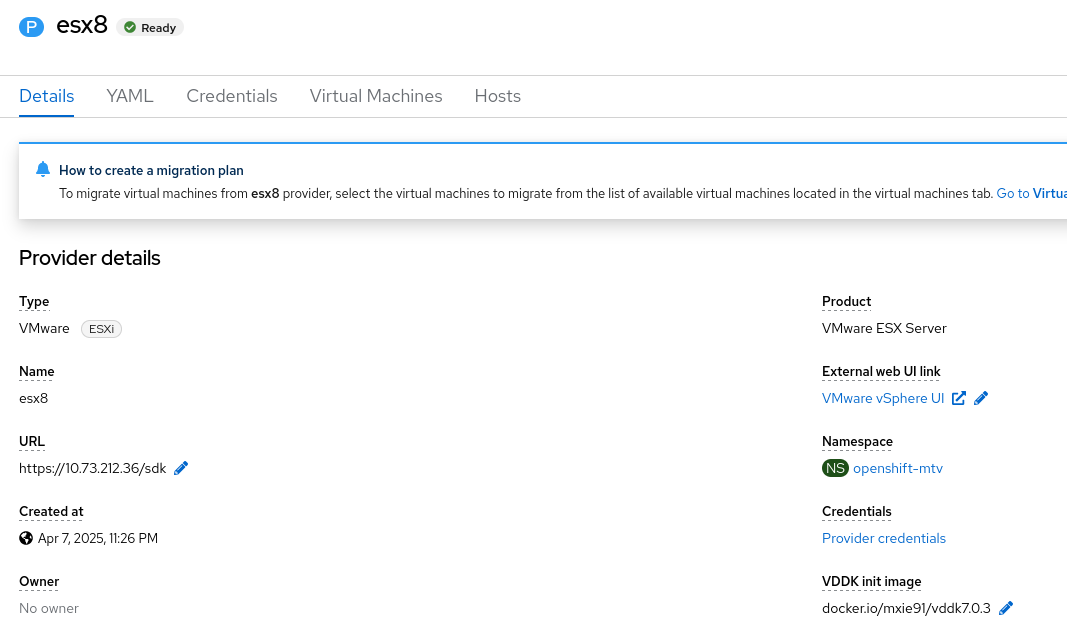
Task: Open the Credentials tab
Action: pos(232,96)
